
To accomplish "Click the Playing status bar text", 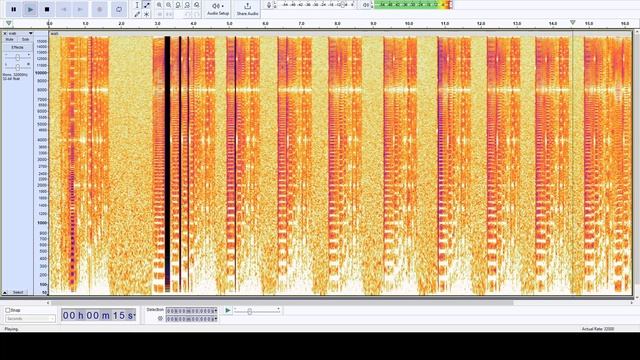I will (x=11, y=329).
